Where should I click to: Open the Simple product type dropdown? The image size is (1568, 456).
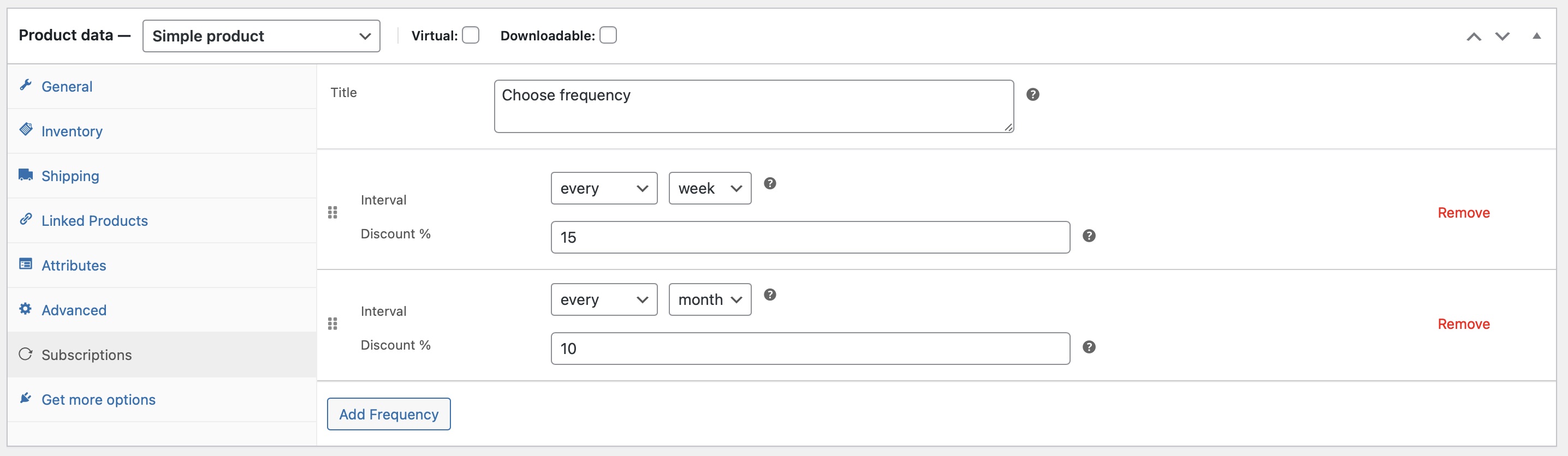(261, 36)
